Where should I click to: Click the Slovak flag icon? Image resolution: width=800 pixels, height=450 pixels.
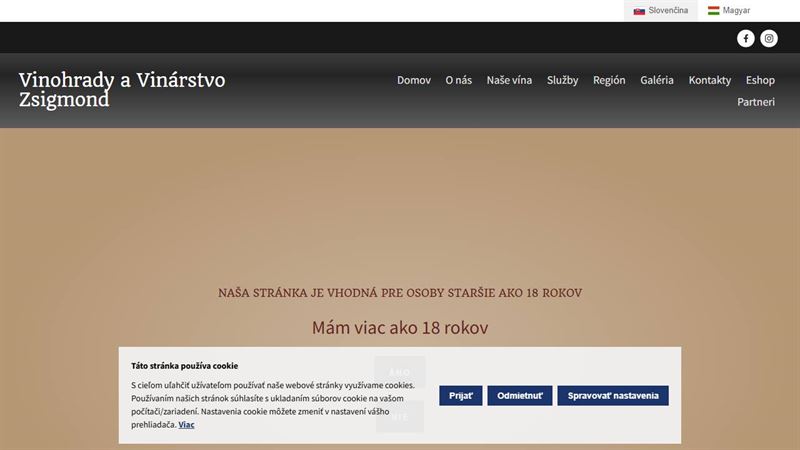click(x=639, y=11)
